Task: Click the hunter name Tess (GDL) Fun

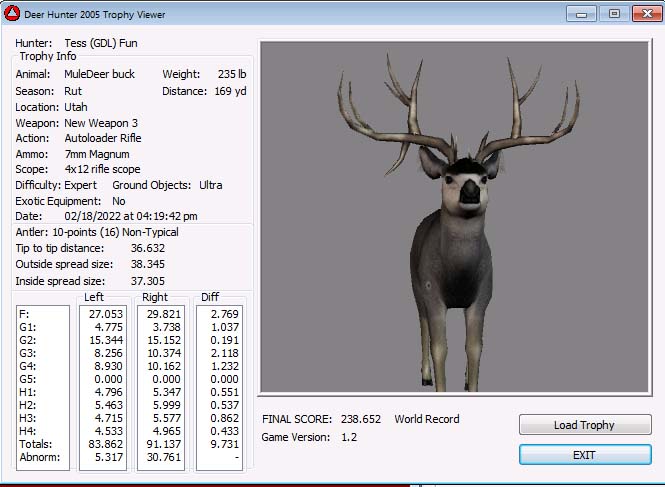Action: pyautogui.click(x=101, y=43)
